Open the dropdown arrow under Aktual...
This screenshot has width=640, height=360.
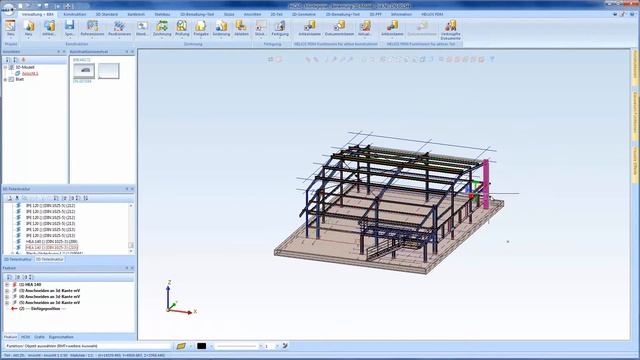(x=364, y=38)
